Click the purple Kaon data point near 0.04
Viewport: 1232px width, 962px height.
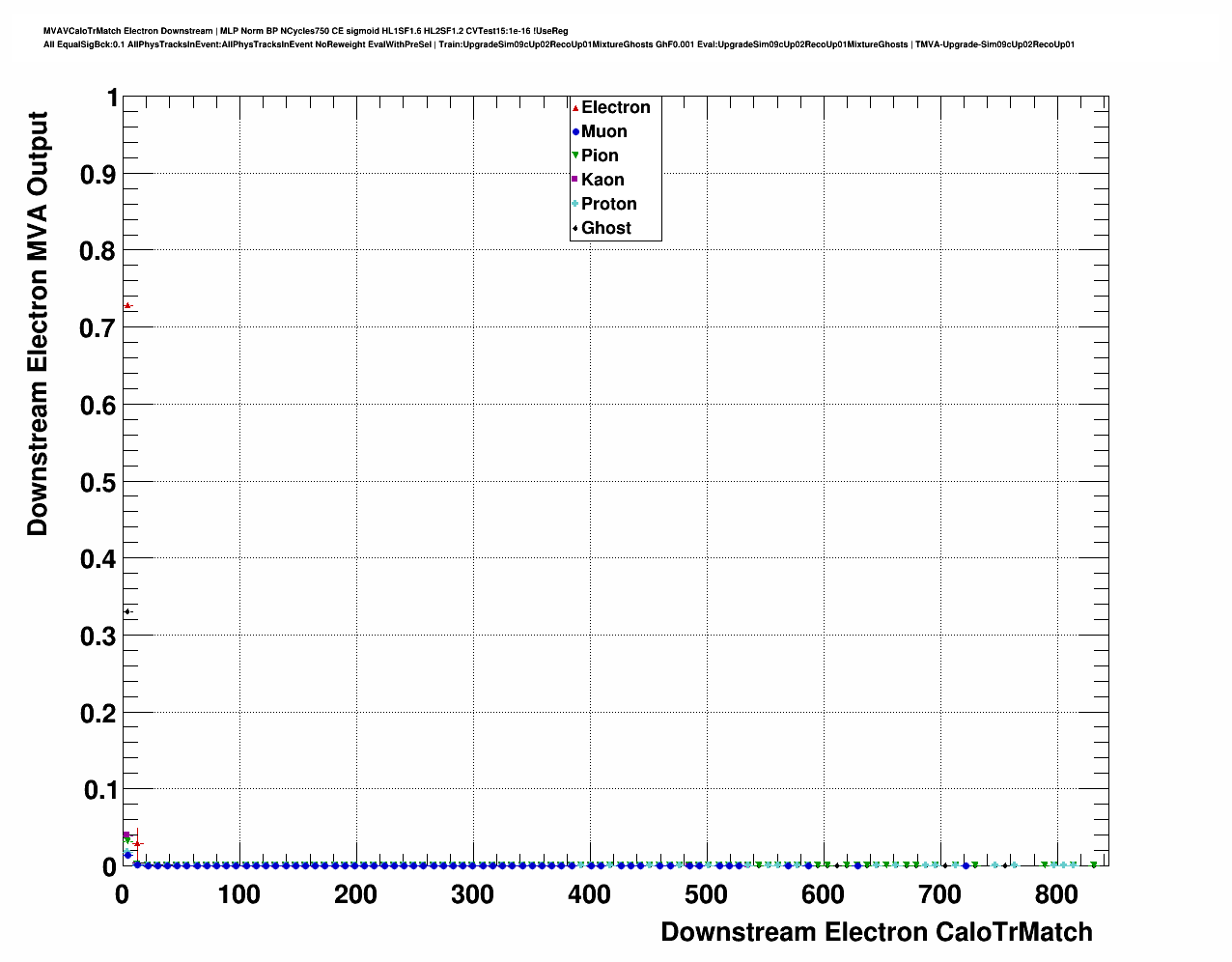(x=126, y=835)
